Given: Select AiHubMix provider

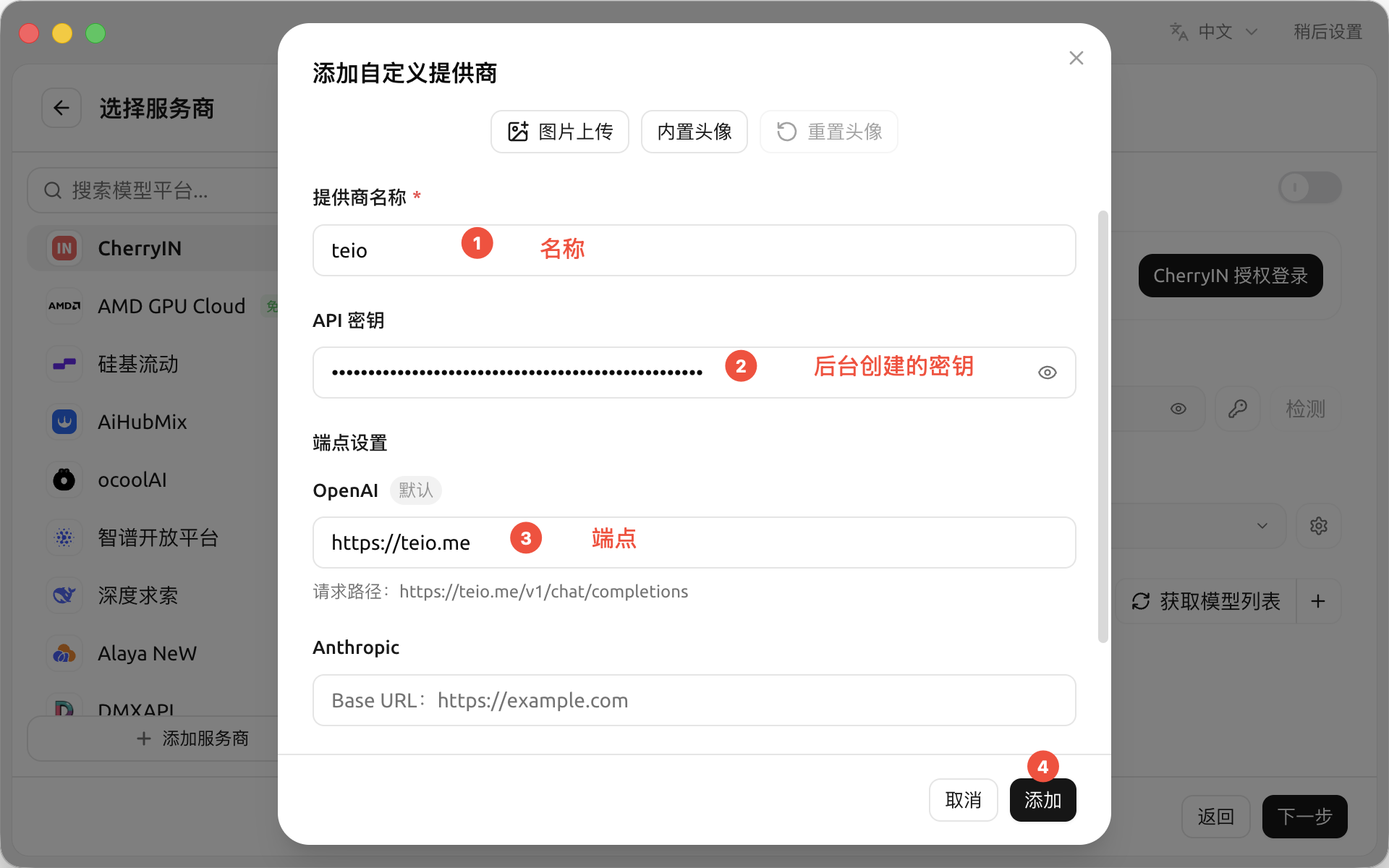Looking at the screenshot, I should (153, 422).
